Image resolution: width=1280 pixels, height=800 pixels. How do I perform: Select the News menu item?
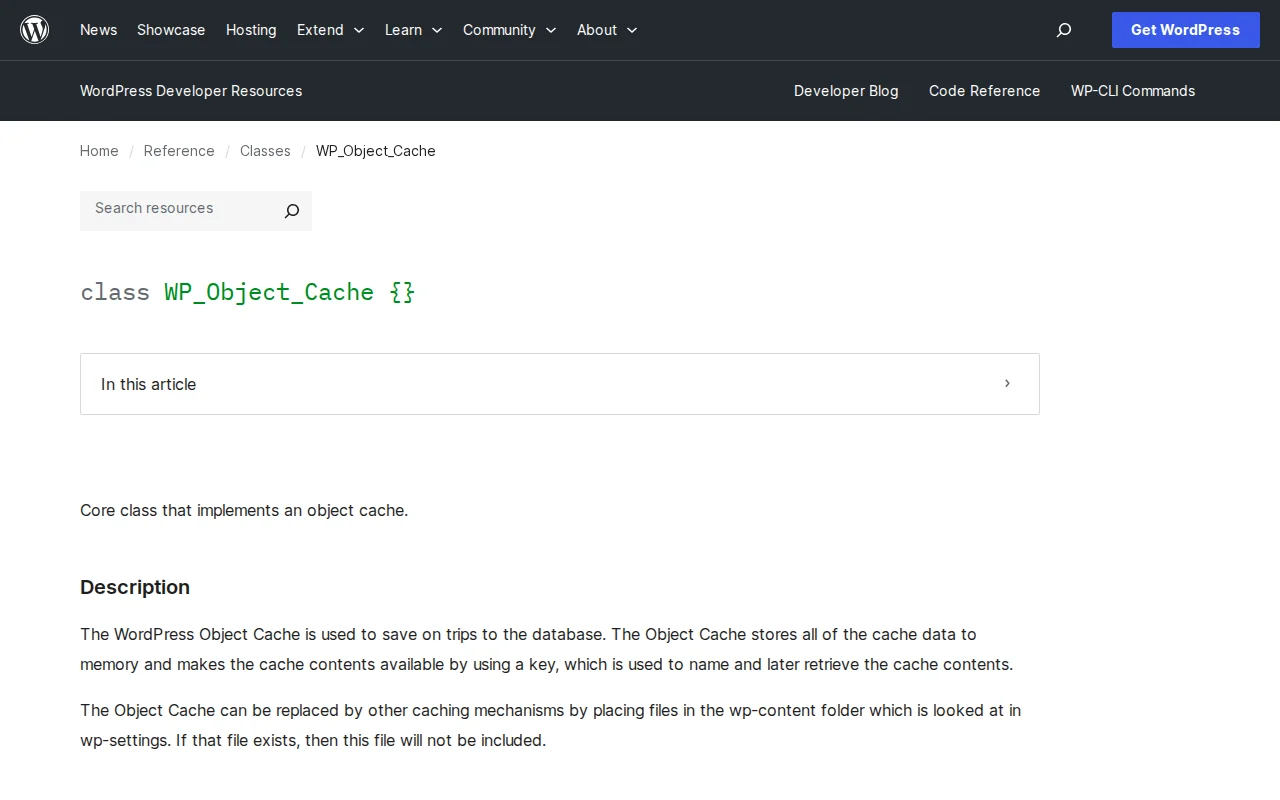click(98, 30)
